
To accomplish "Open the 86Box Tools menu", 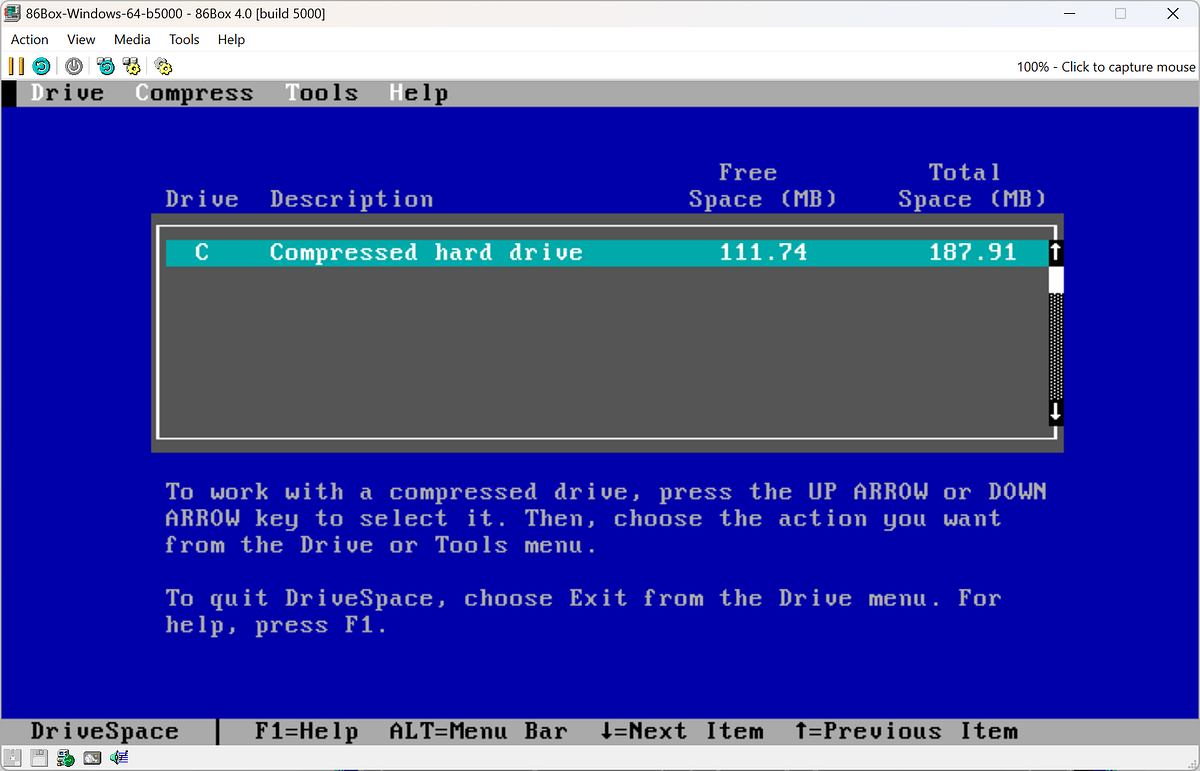I will [184, 39].
